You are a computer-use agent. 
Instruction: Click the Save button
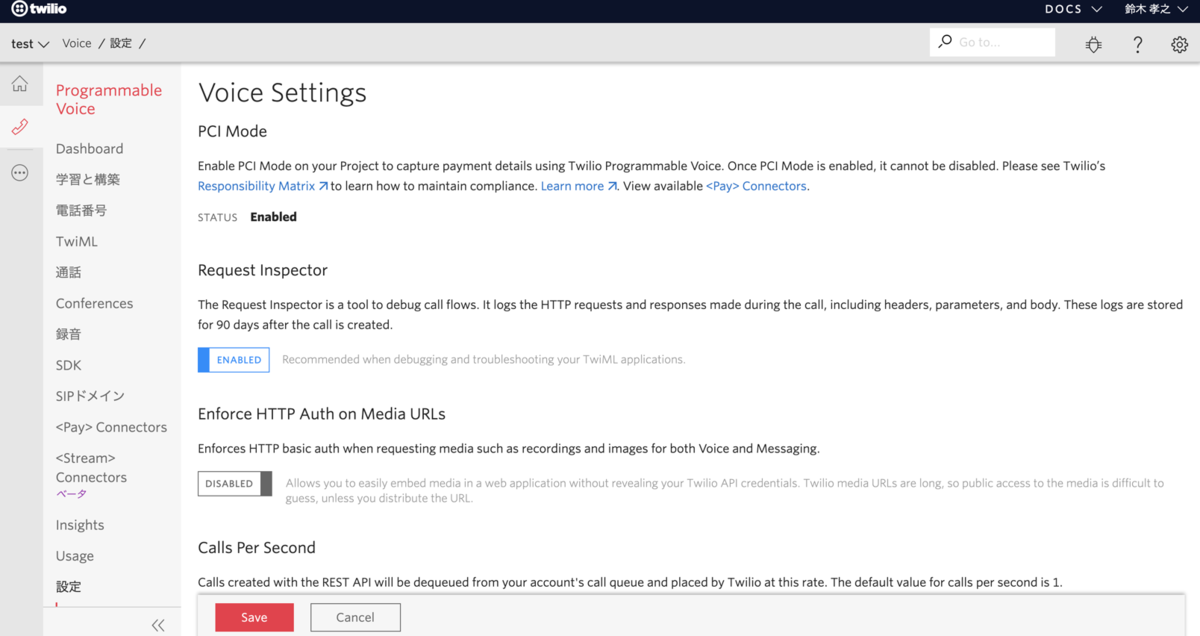254,617
